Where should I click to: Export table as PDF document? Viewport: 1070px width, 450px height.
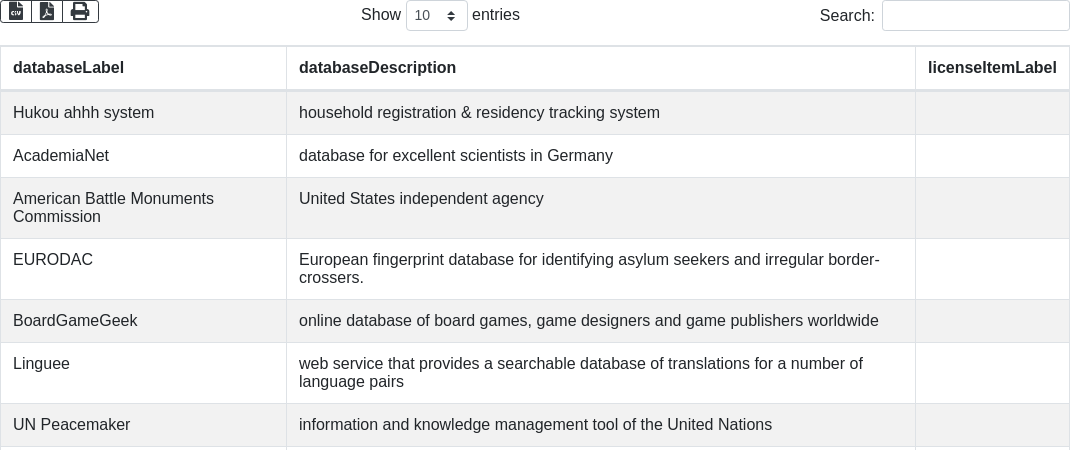click(47, 12)
